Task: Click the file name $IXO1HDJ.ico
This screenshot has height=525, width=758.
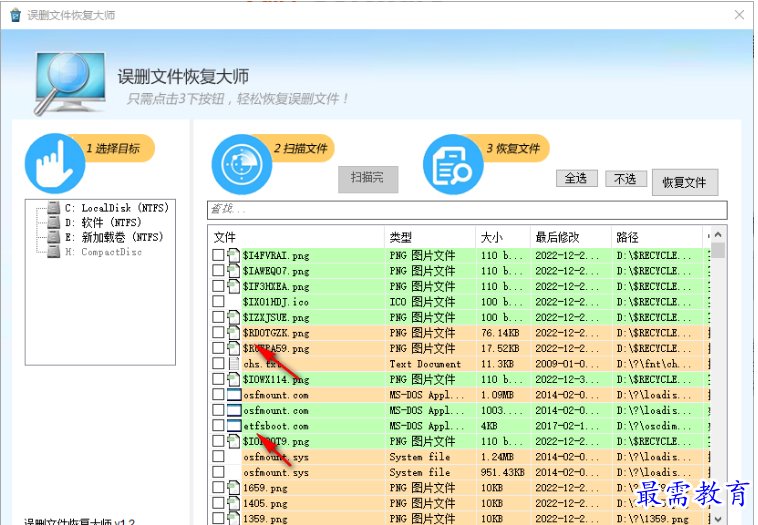Action: point(276,302)
